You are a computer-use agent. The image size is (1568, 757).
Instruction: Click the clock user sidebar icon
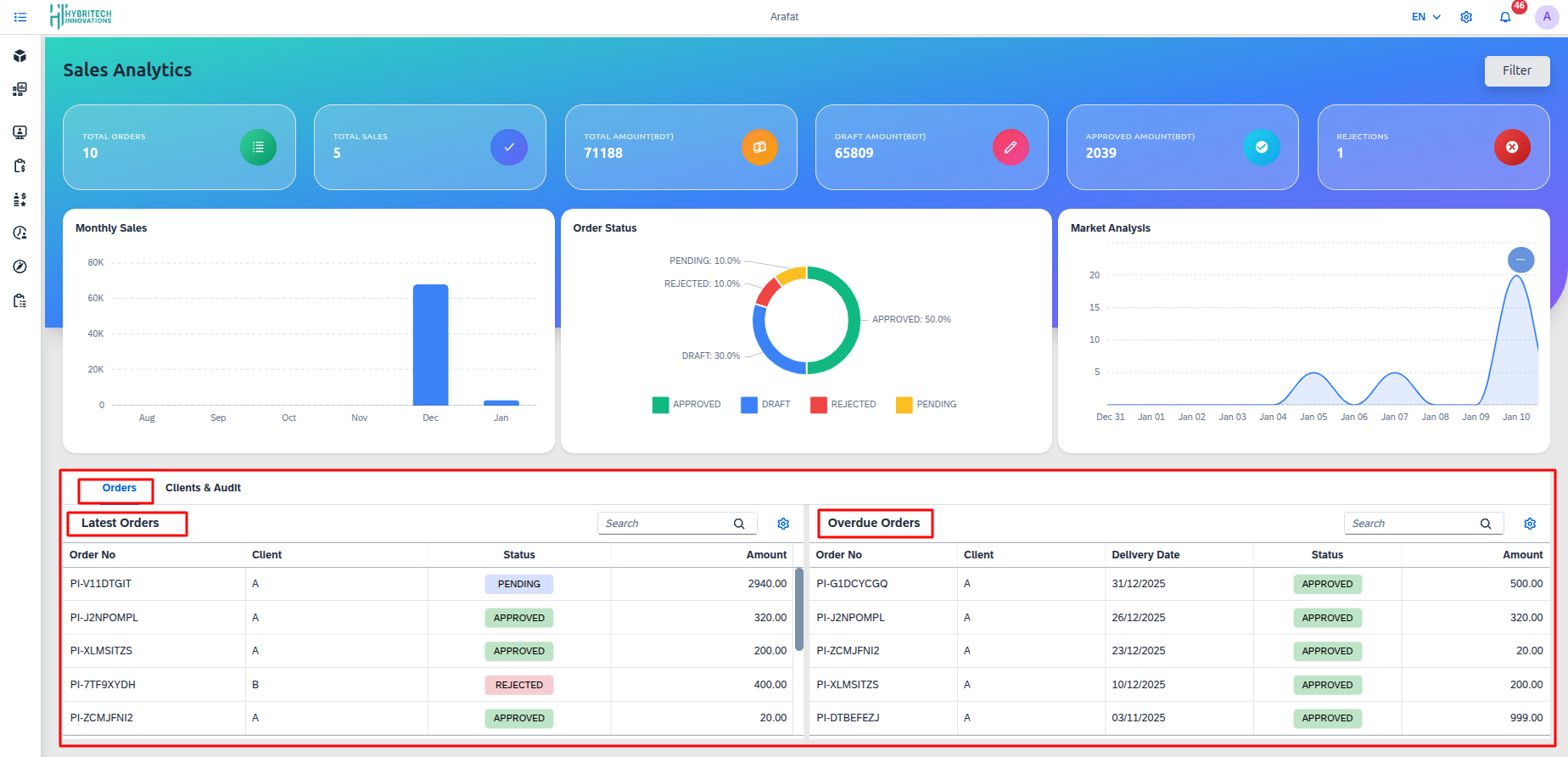click(x=20, y=233)
